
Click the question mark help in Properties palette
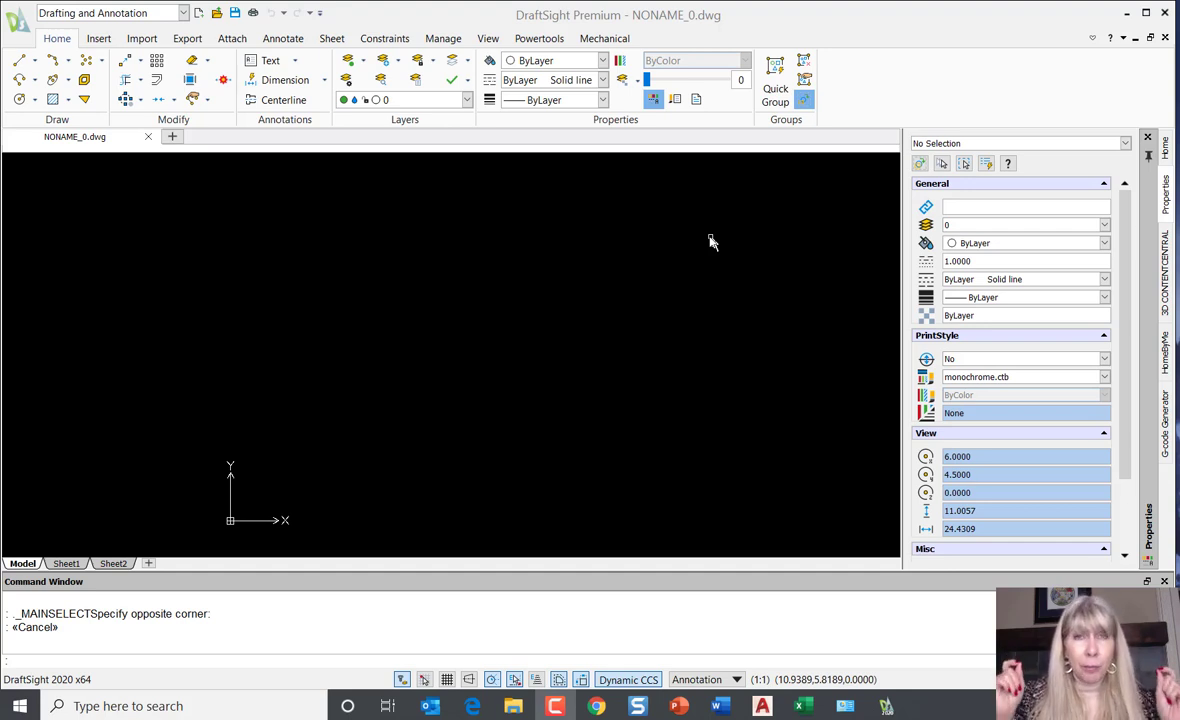(x=1007, y=163)
